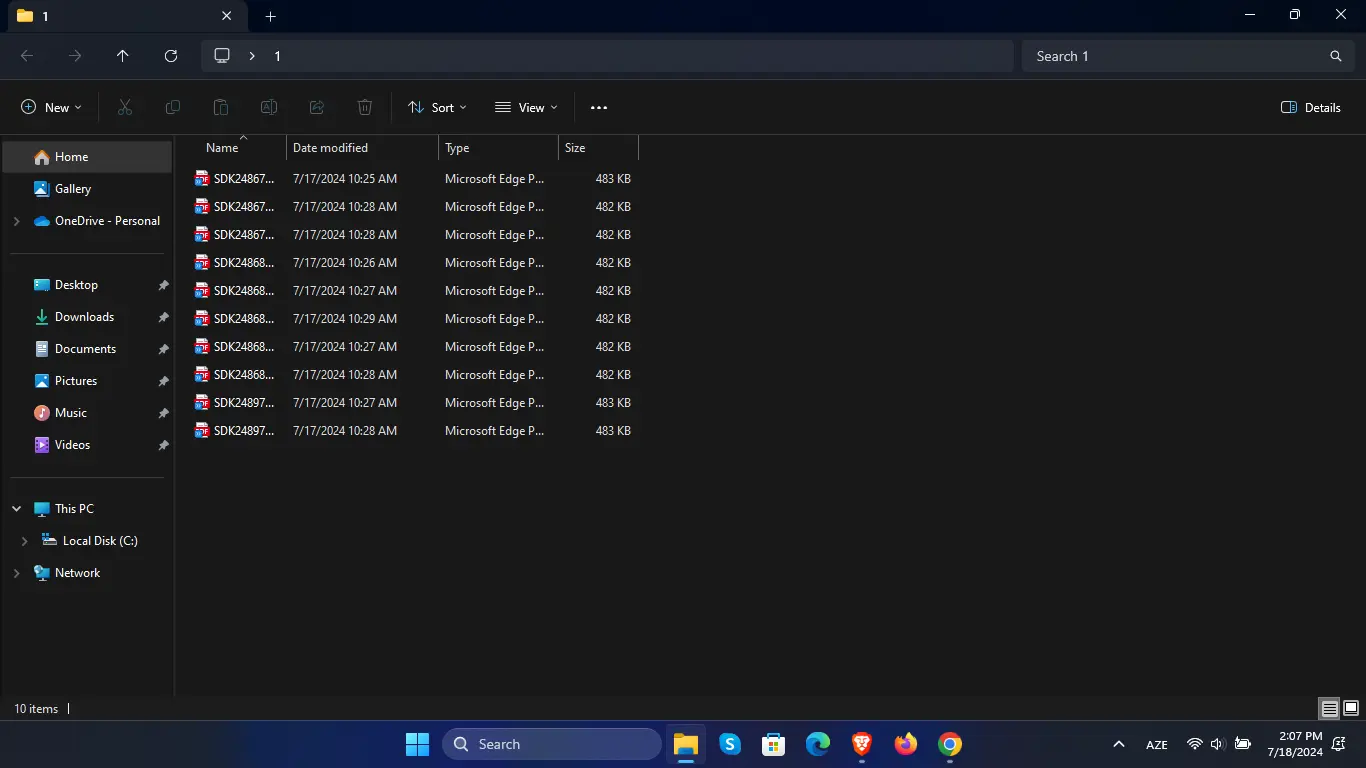Add a new tab with plus
Image resolution: width=1366 pixels, height=768 pixels.
coord(270,16)
